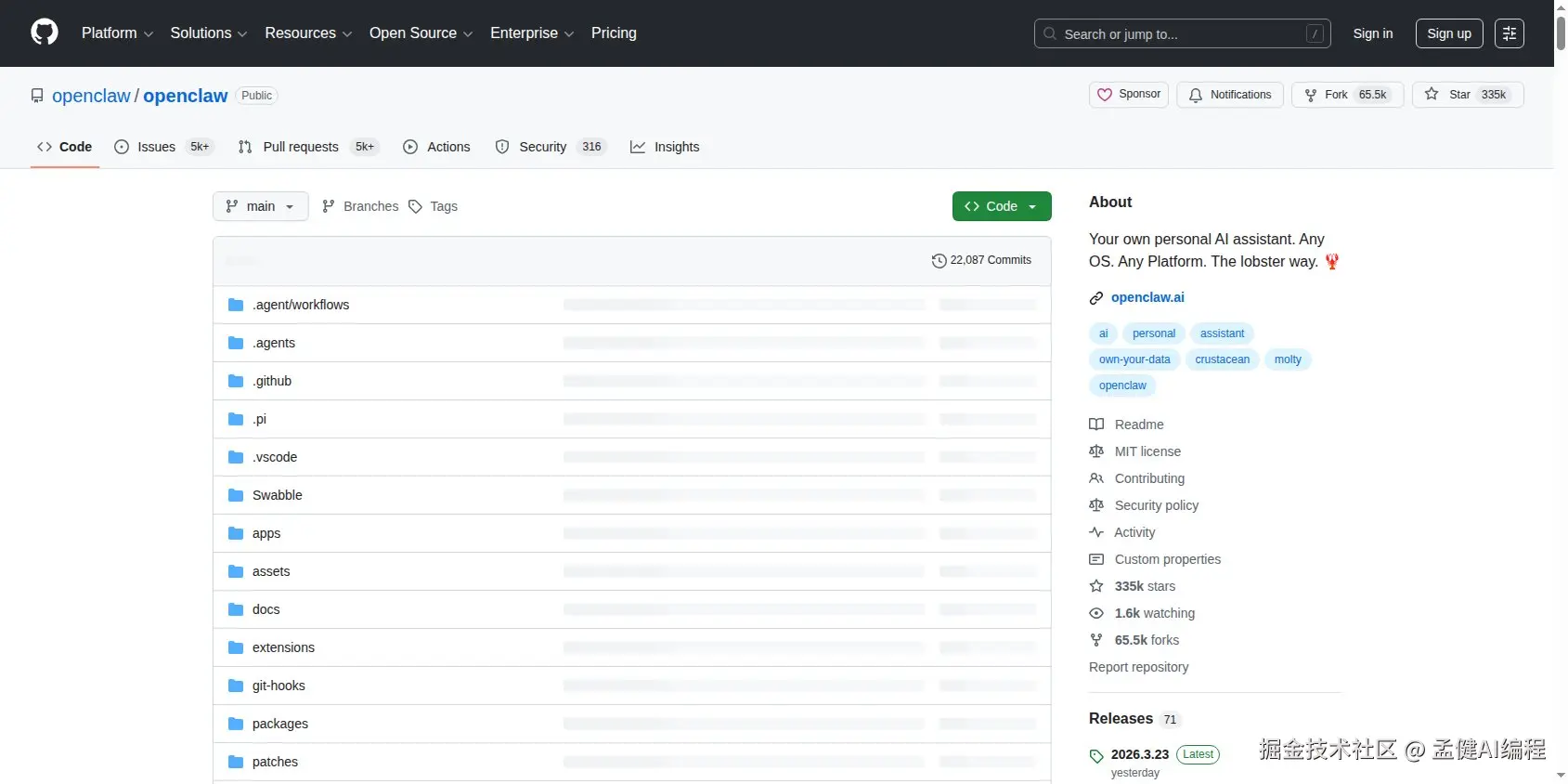Open the Solutions dropdown menu
The width and height of the screenshot is (1568, 784).
point(208,33)
